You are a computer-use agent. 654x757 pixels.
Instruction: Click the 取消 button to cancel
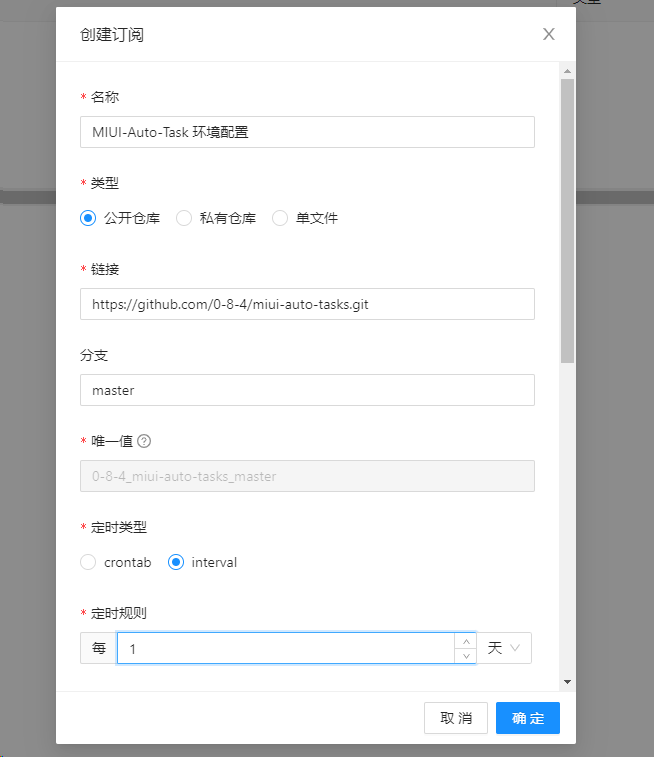point(456,718)
